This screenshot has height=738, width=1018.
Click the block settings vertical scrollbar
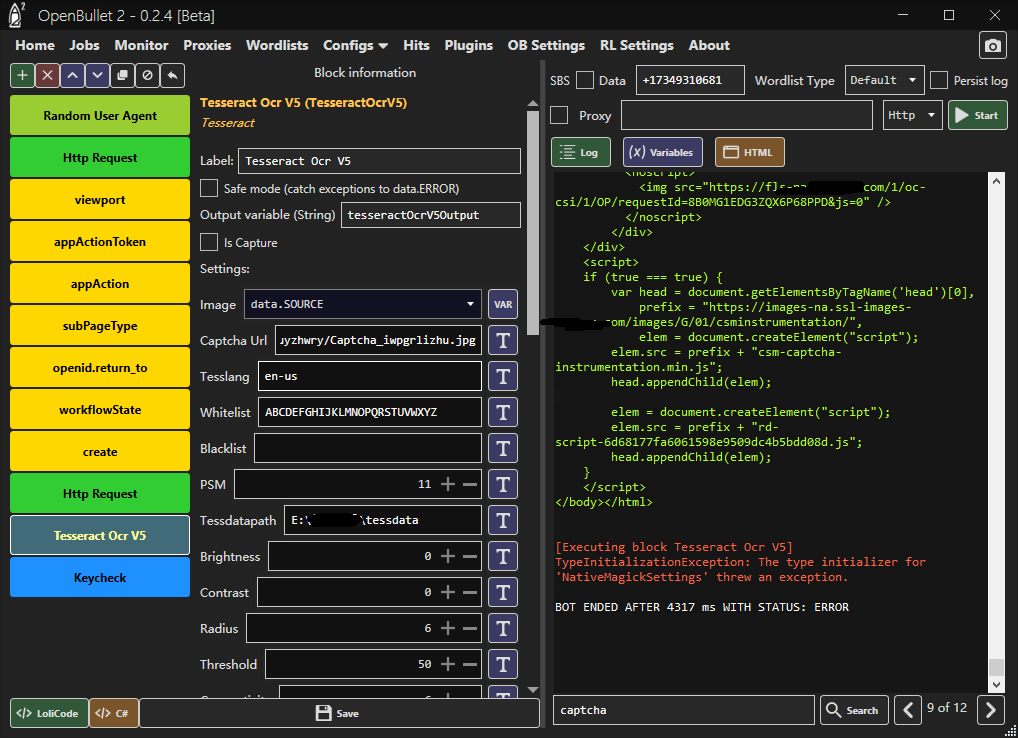(533, 222)
